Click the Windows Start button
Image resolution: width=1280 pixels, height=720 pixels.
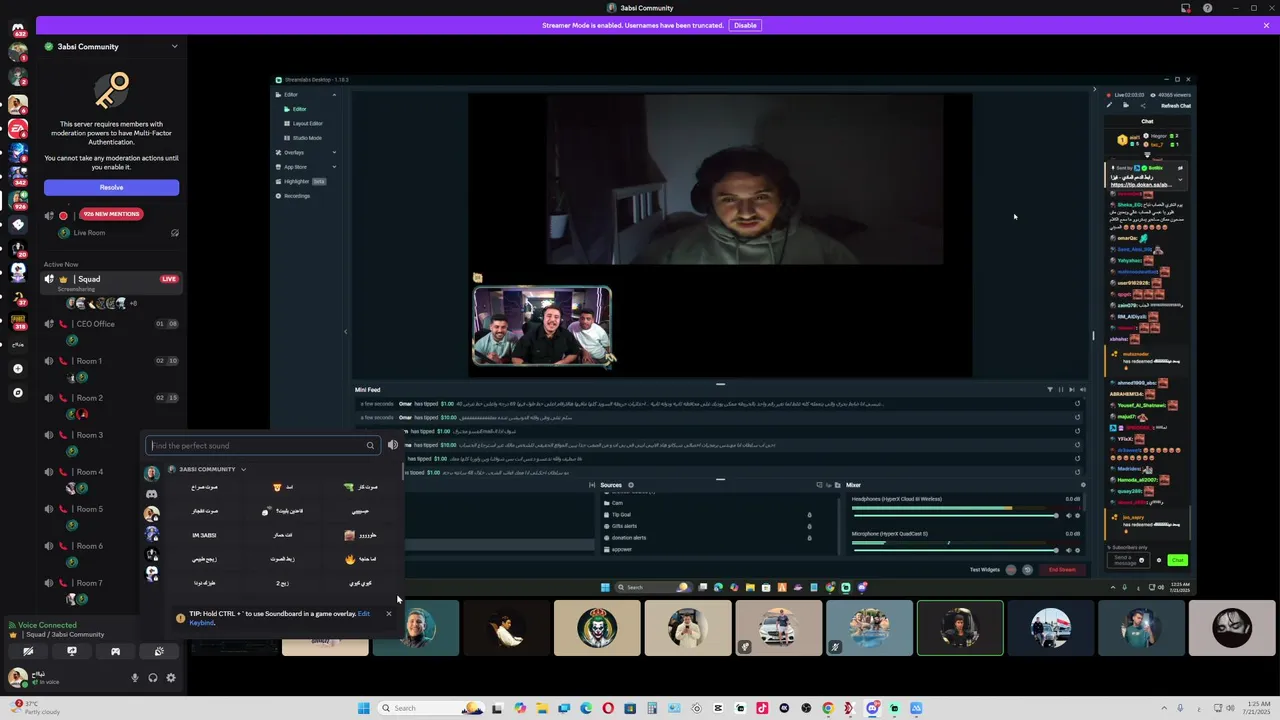pyautogui.click(x=364, y=708)
